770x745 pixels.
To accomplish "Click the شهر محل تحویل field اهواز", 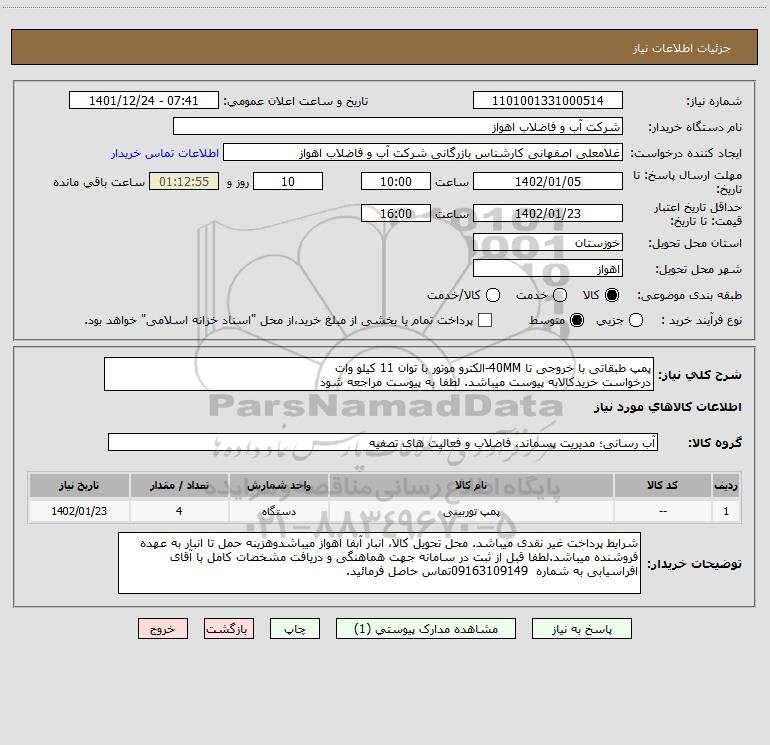I will click(548, 269).
